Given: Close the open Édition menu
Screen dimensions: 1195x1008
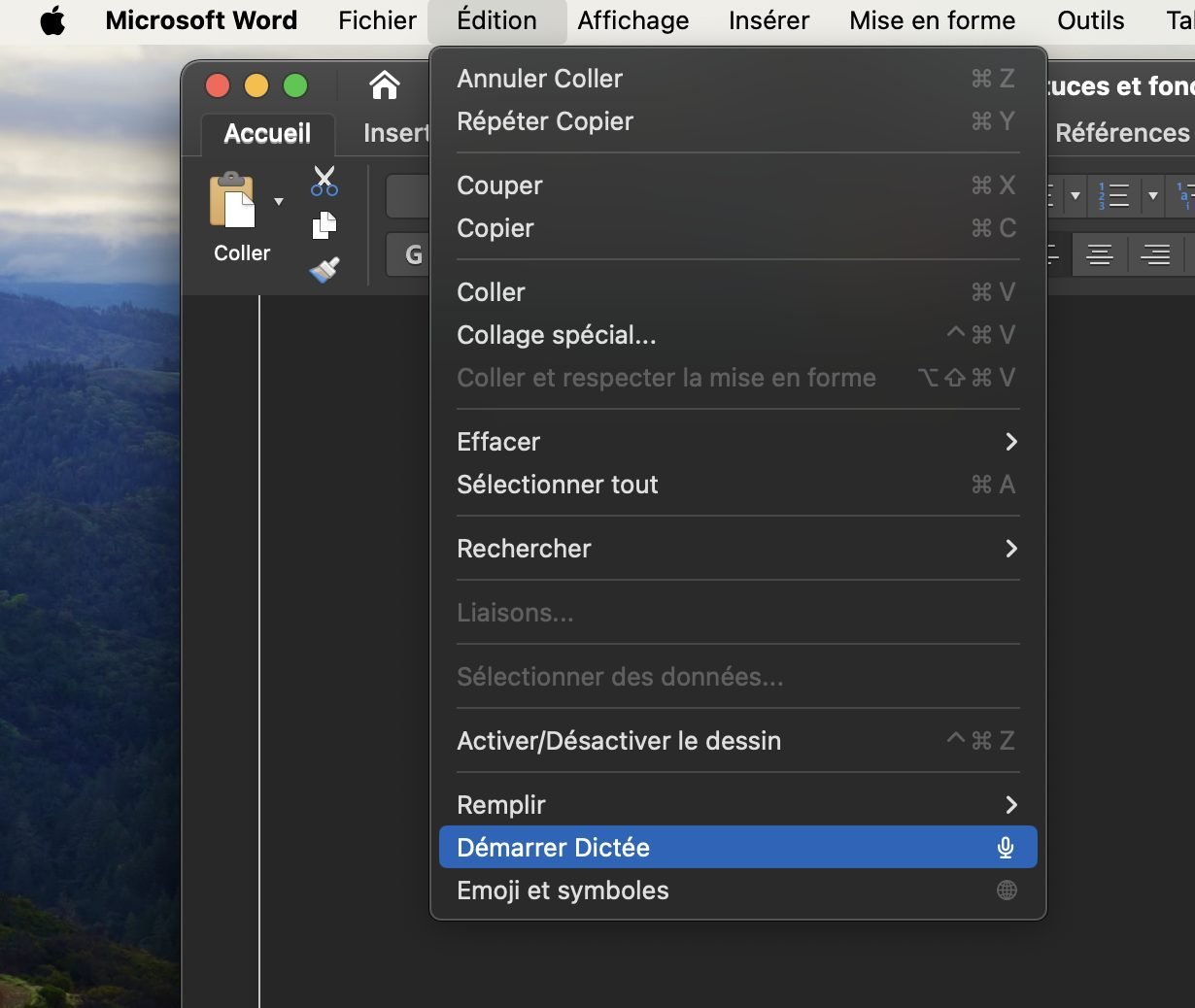Looking at the screenshot, I should coord(496,20).
